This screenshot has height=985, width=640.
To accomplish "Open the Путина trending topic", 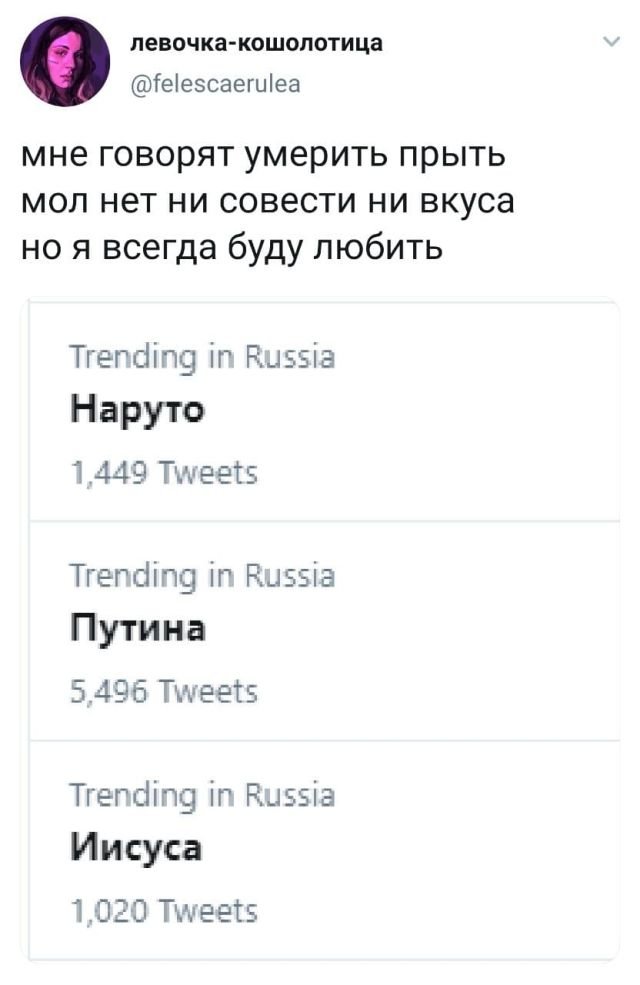I will tap(139, 630).
